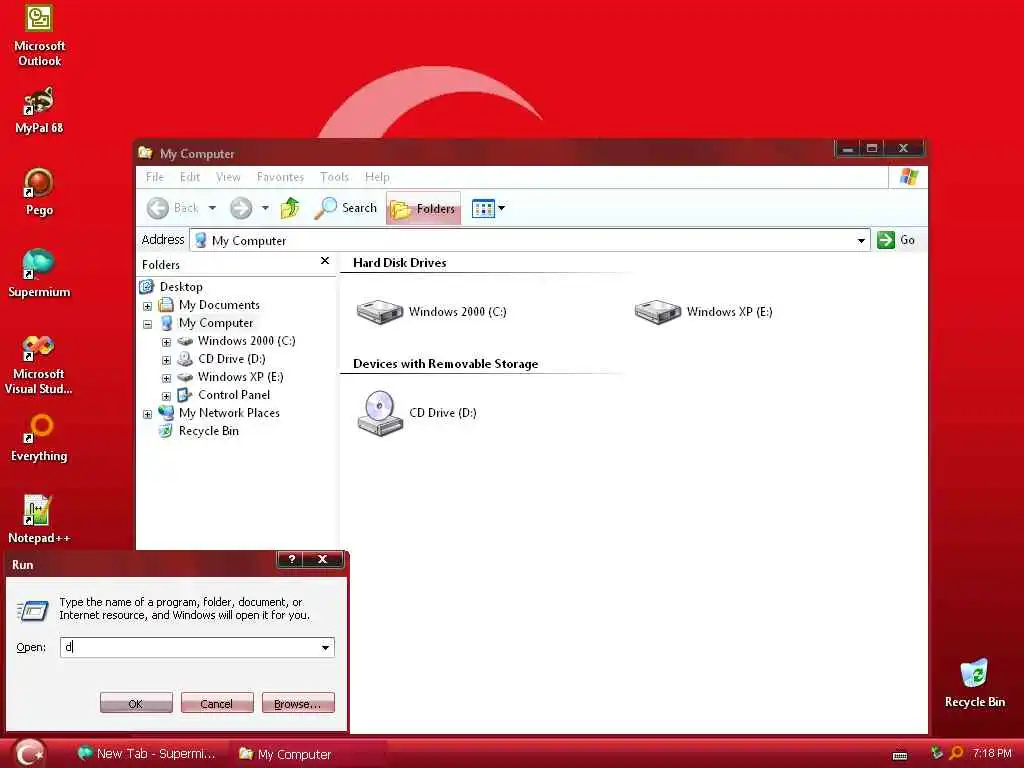Click the Start button on taskbar
Viewport: 1024px width, 768px height.
click(x=29, y=753)
